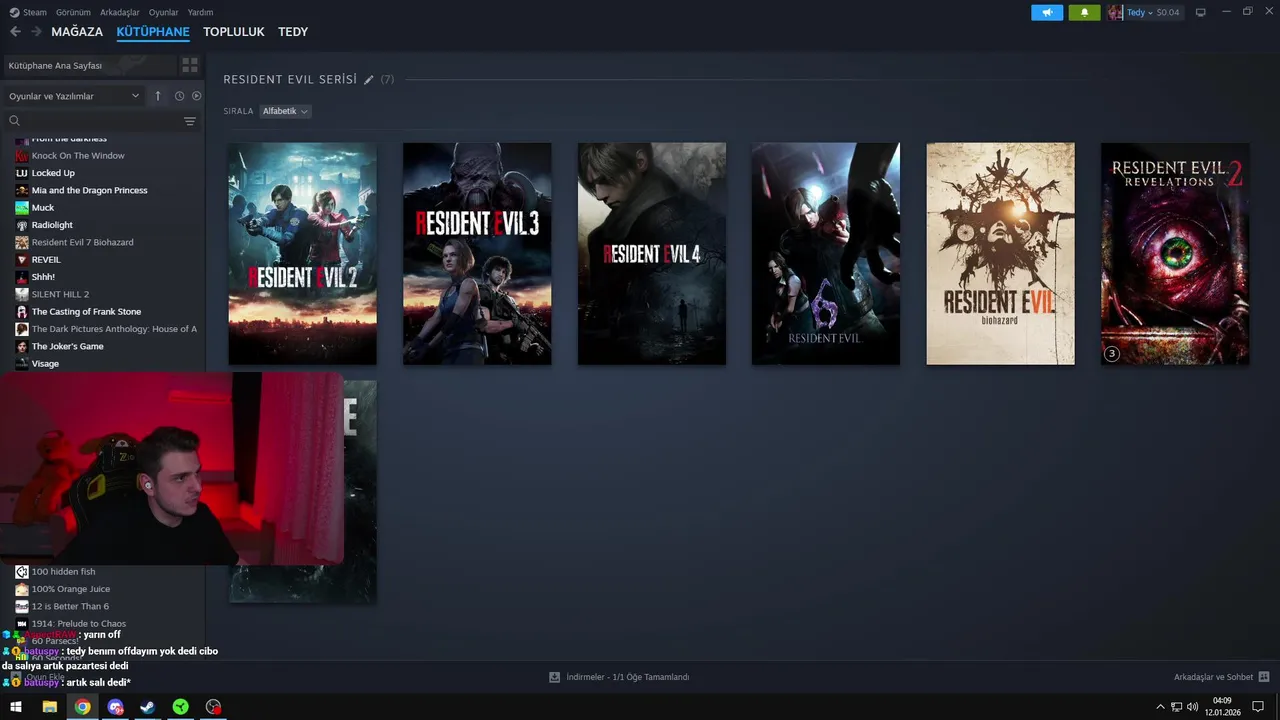Open the Görünüm menu
Image resolution: width=1280 pixels, height=720 pixels.
pyautogui.click(x=73, y=12)
